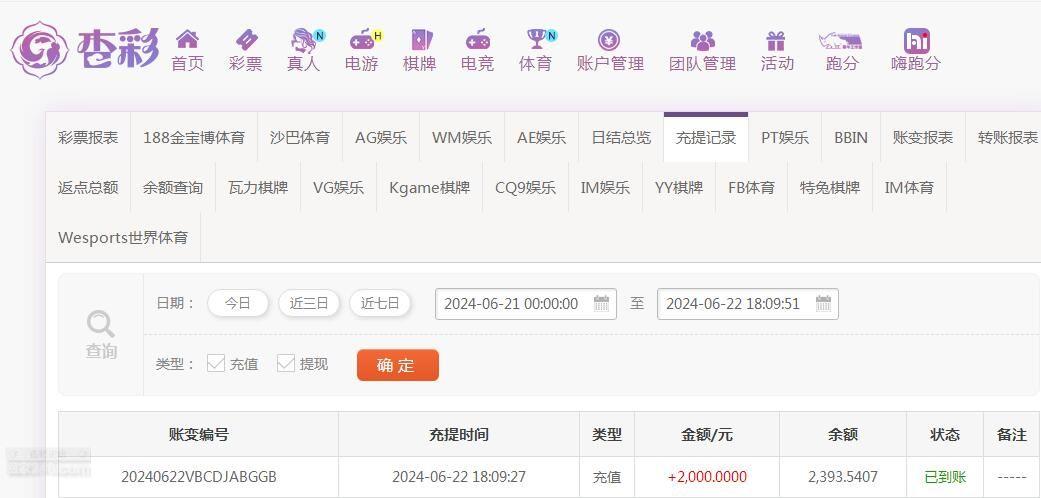Open calendar for the start date field
1041x498 pixels.
[601, 303]
